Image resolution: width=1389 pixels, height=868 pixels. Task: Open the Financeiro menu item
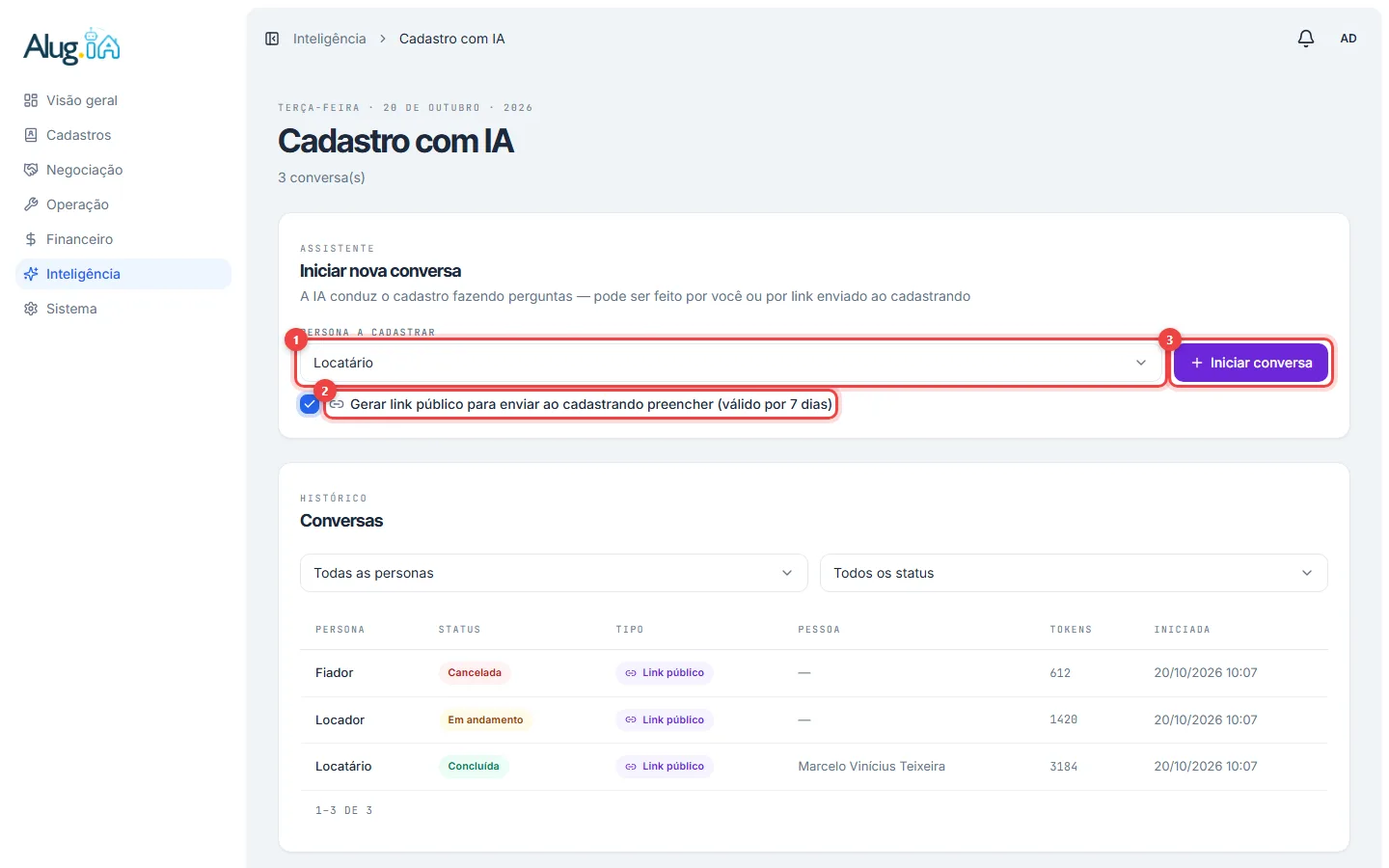(x=123, y=239)
